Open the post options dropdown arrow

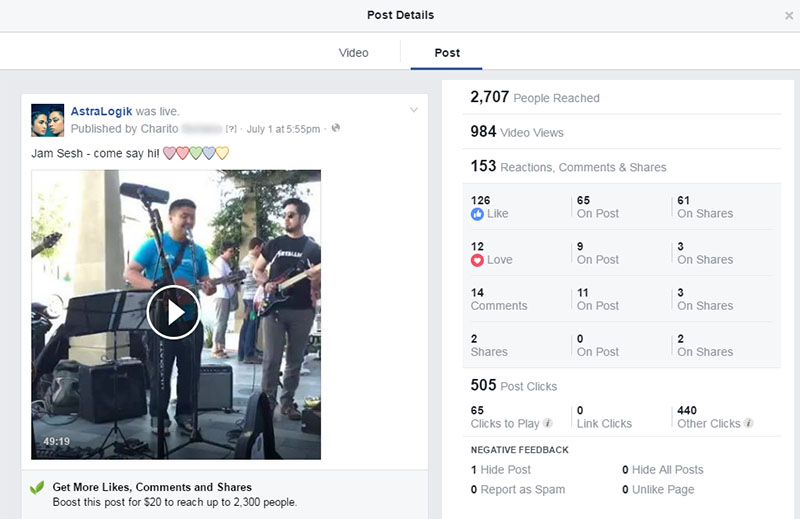tap(414, 110)
